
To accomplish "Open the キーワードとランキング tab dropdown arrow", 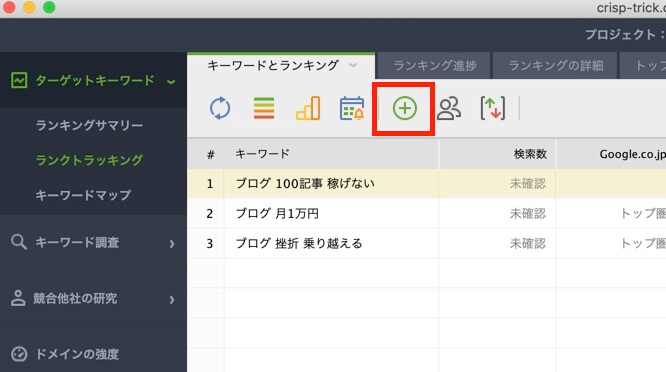I will coord(353,65).
